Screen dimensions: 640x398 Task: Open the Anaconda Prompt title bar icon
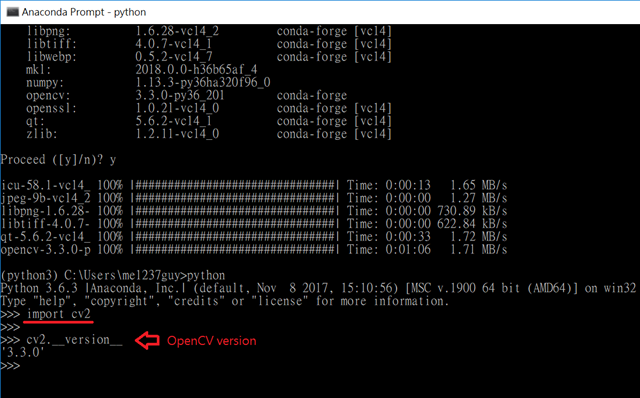[x=13, y=12]
